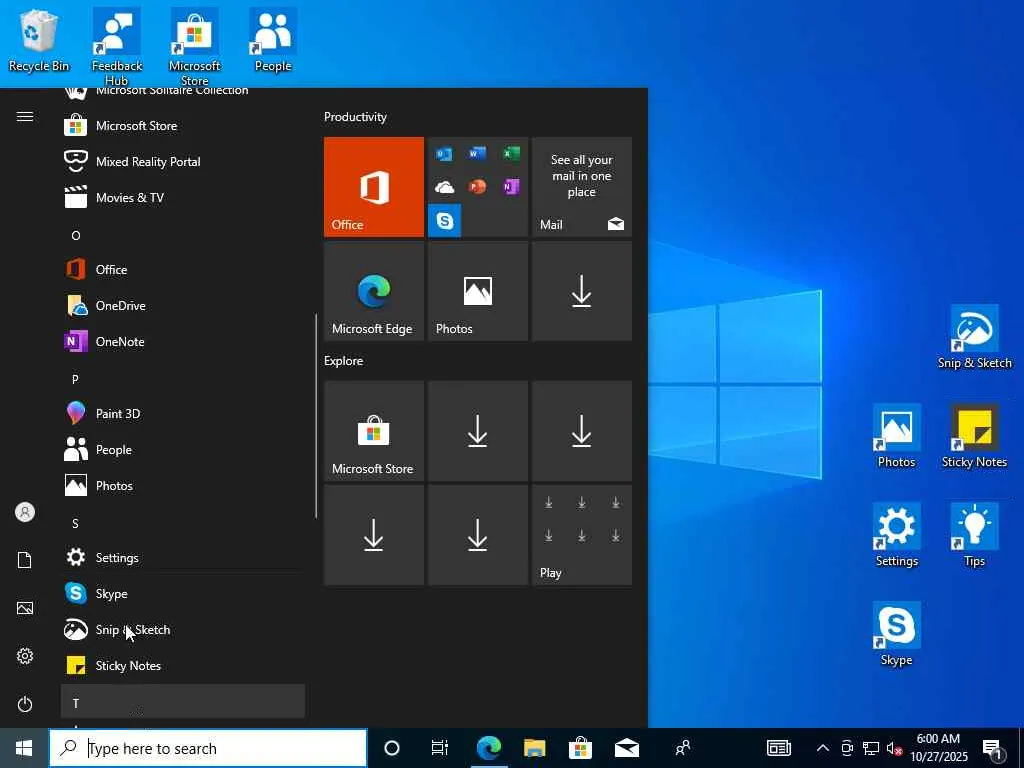Open Movies & TV app
1024x768 pixels.
[183, 197]
